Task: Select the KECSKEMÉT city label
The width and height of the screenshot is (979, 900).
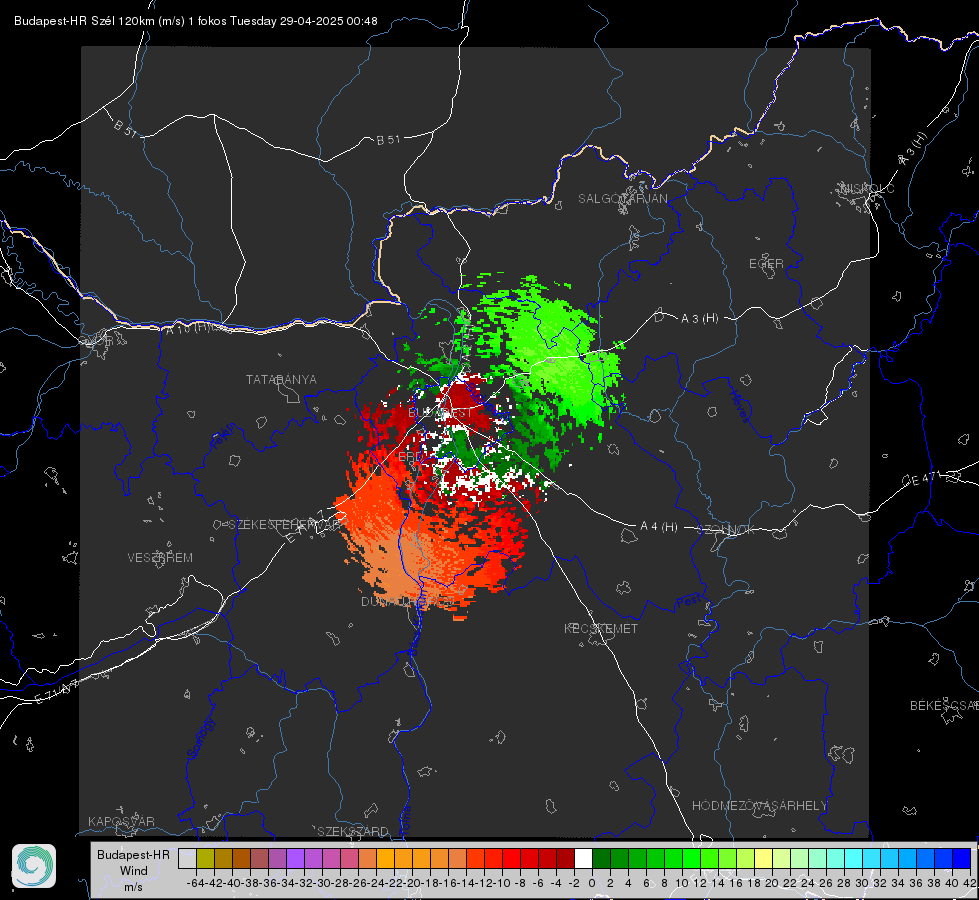Action: coord(601,628)
